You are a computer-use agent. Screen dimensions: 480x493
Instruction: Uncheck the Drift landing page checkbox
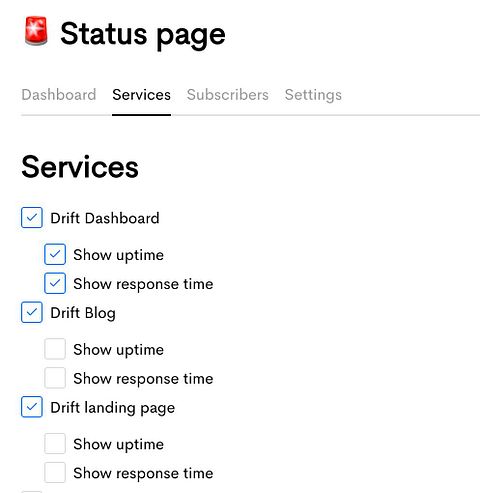(x=32, y=407)
